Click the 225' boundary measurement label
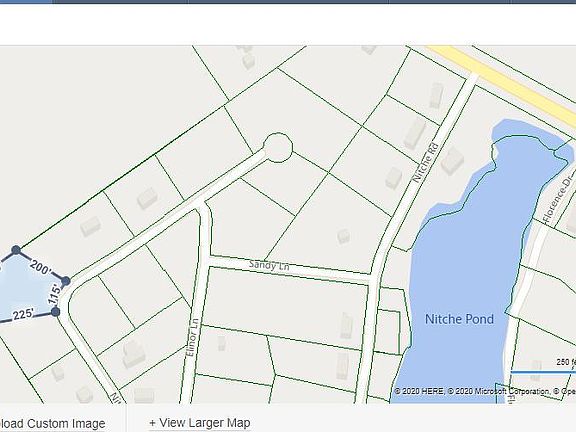Image resolution: width=576 pixels, height=432 pixels. [x=24, y=315]
